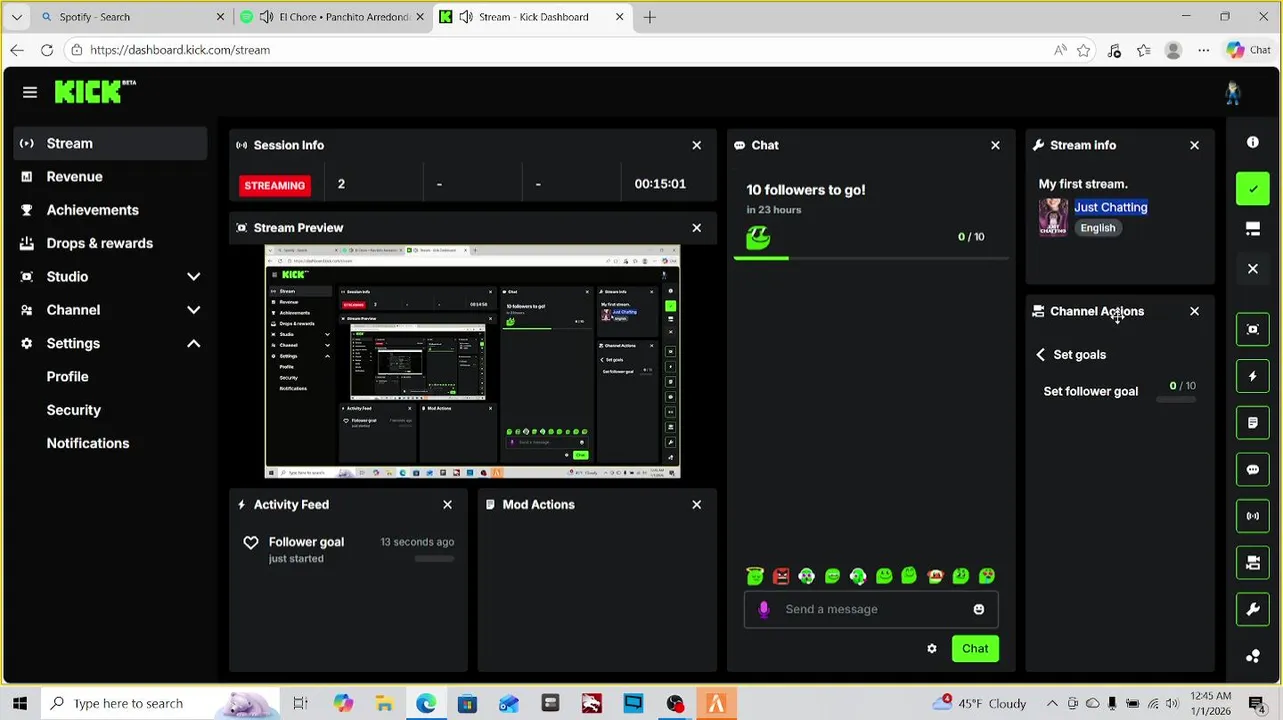Open Stream in the left navigation

tap(110, 143)
